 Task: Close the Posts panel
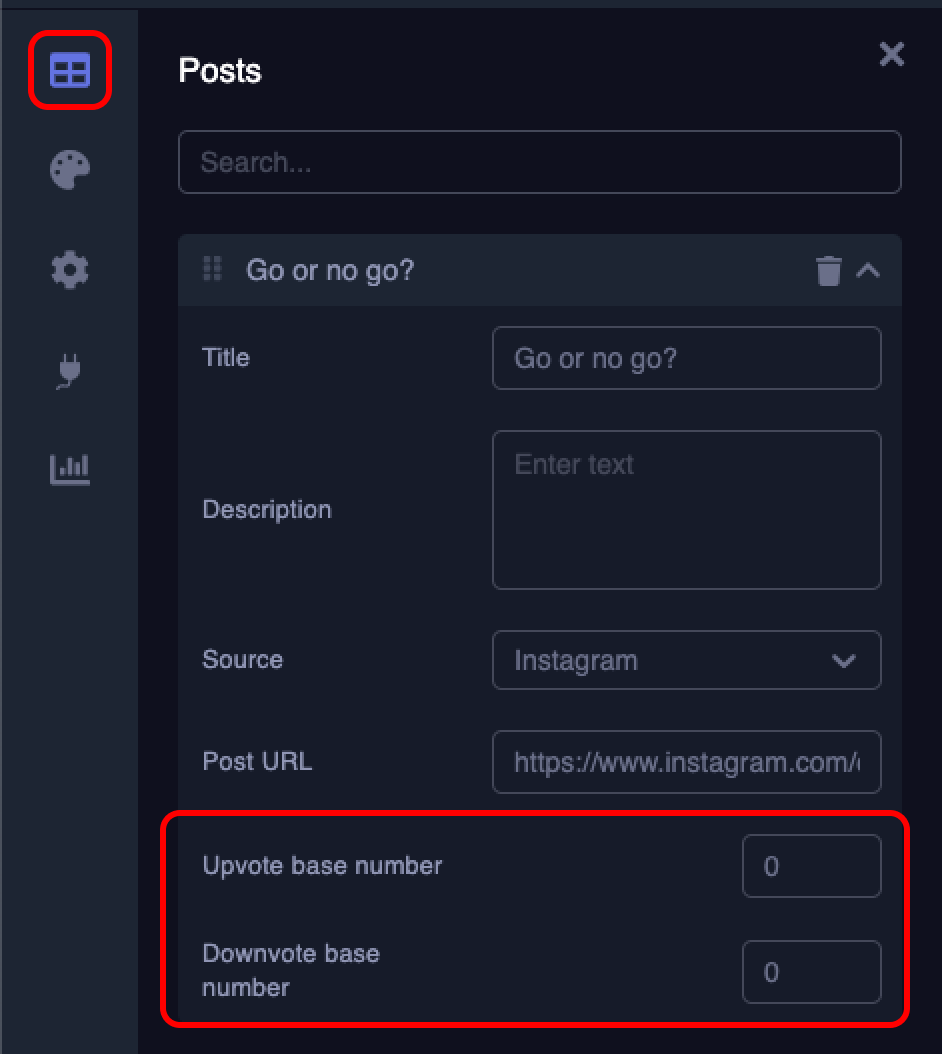891,54
